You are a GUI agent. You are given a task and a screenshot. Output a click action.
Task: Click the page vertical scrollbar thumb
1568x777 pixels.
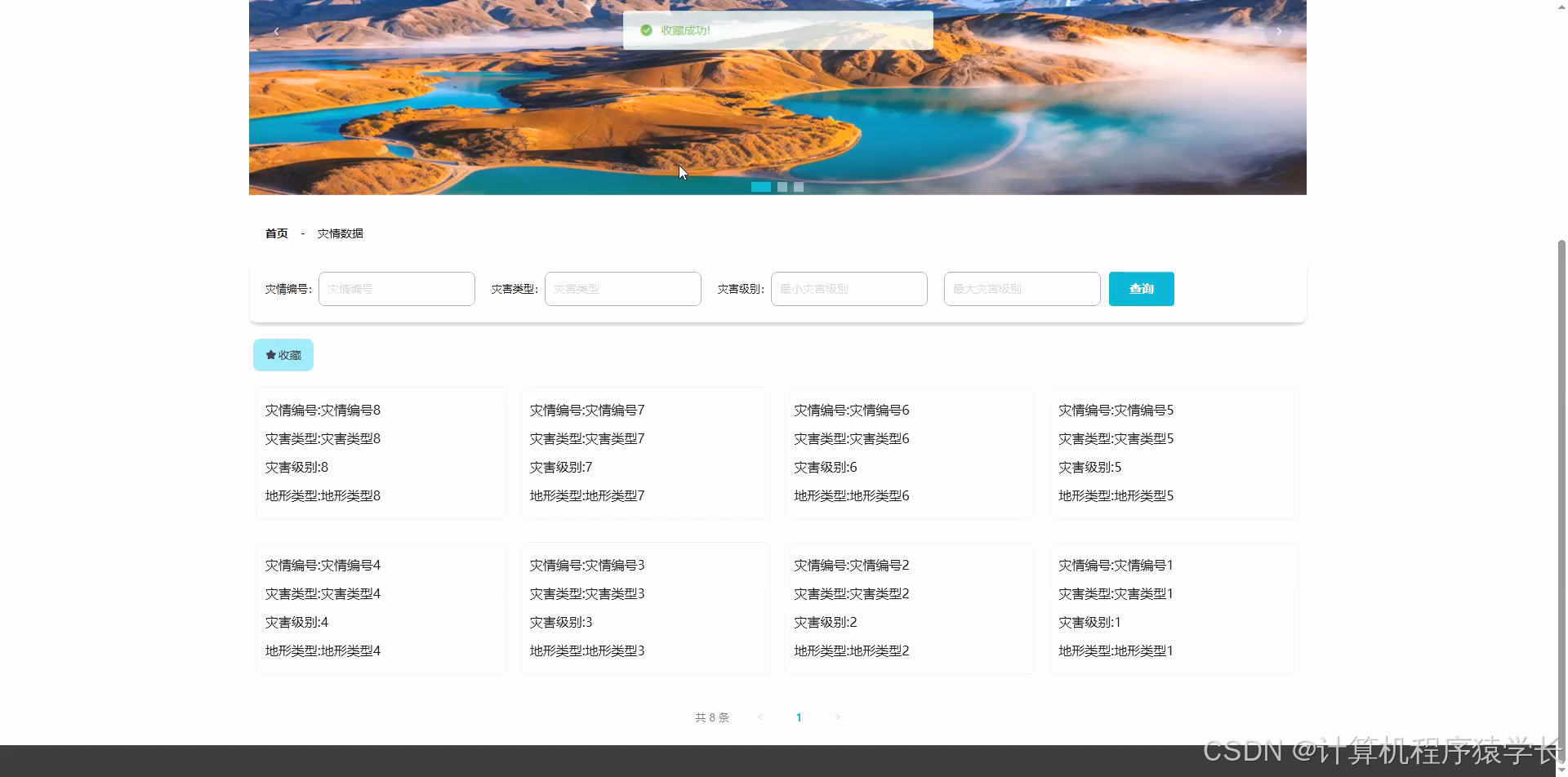point(1561,502)
